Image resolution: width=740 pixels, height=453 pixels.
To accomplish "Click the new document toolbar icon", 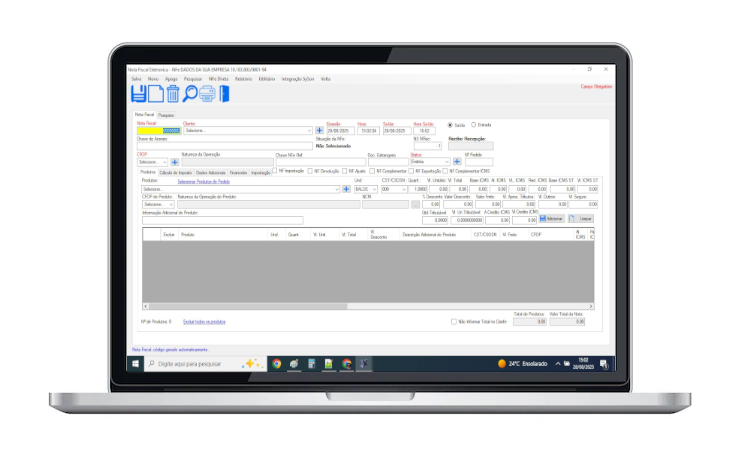I will click(x=156, y=94).
